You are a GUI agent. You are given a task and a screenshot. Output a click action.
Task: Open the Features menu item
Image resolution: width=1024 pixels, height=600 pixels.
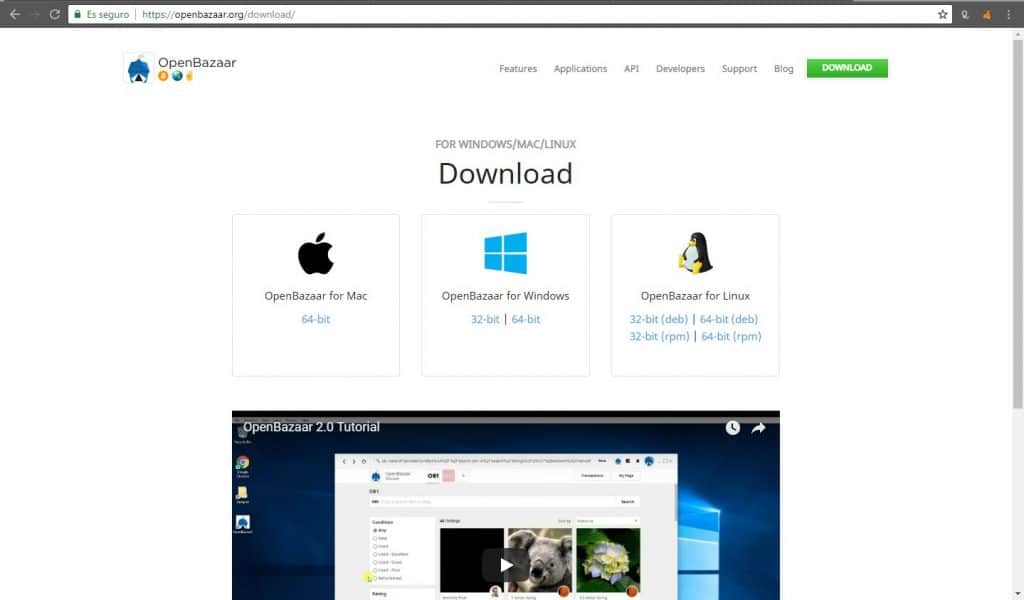click(x=518, y=69)
